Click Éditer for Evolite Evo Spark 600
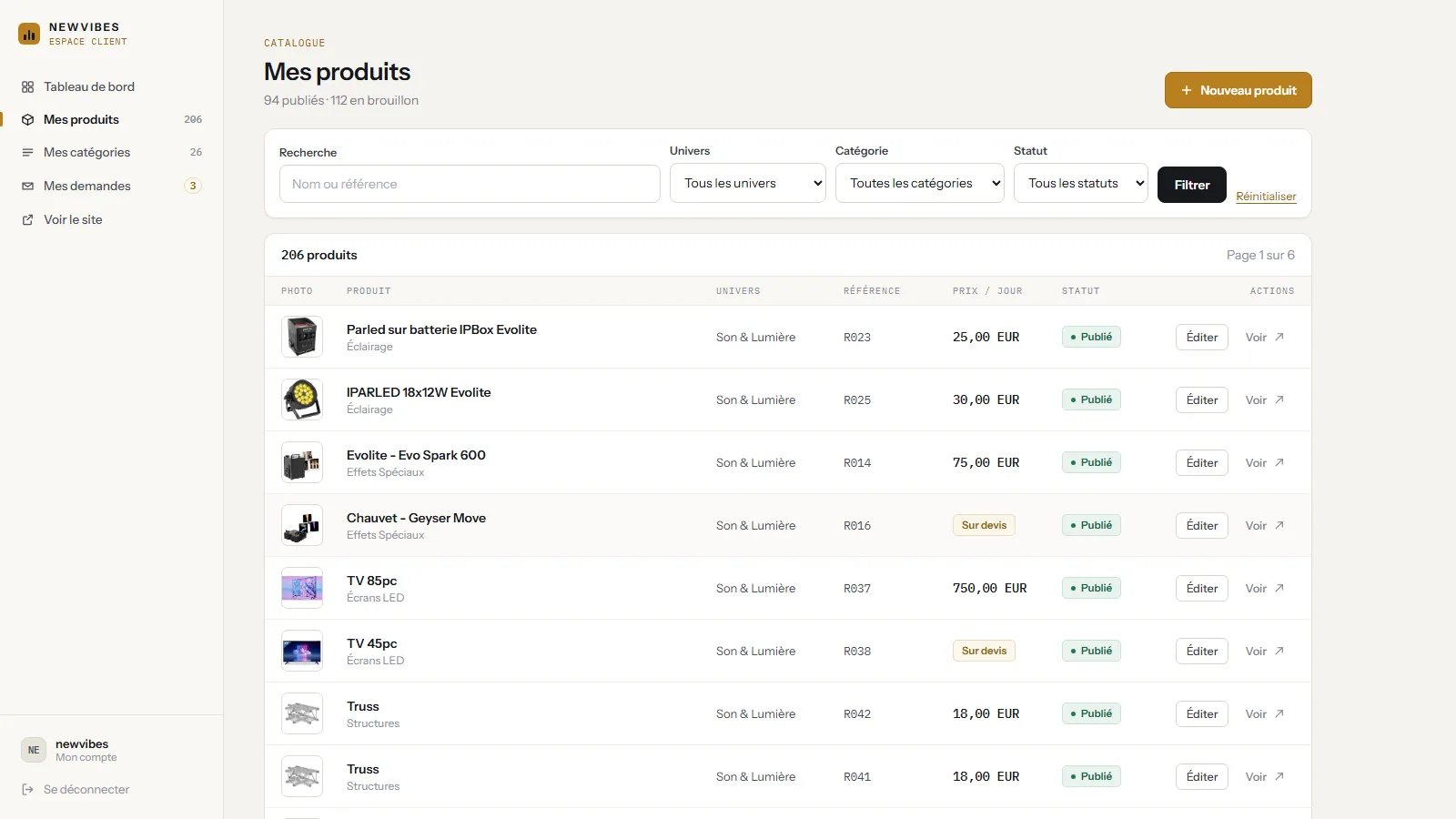The image size is (1456, 819). [1201, 462]
